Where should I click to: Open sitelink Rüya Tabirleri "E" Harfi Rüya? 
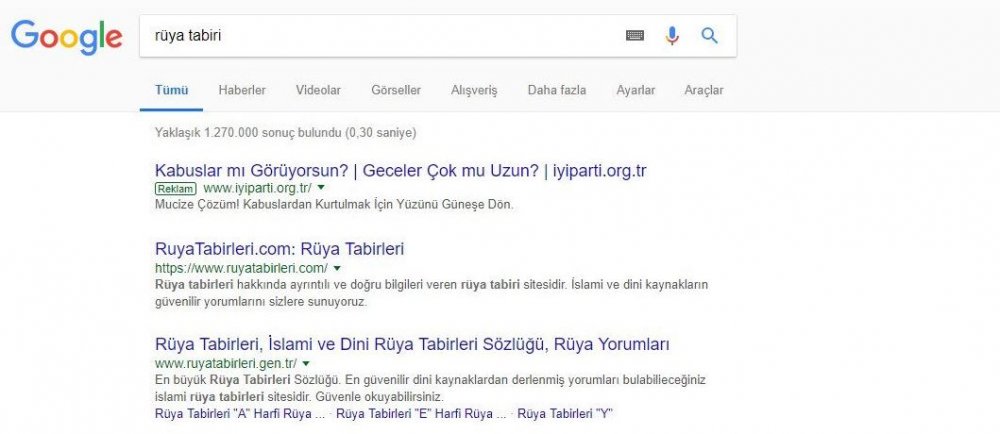point(422,414)
